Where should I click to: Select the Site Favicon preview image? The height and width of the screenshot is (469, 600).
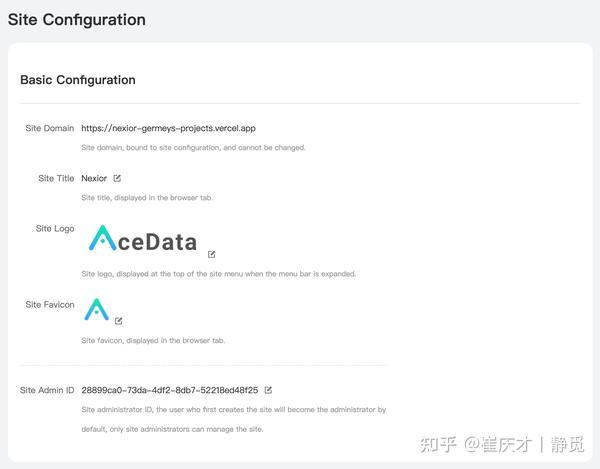click(96, 309)
